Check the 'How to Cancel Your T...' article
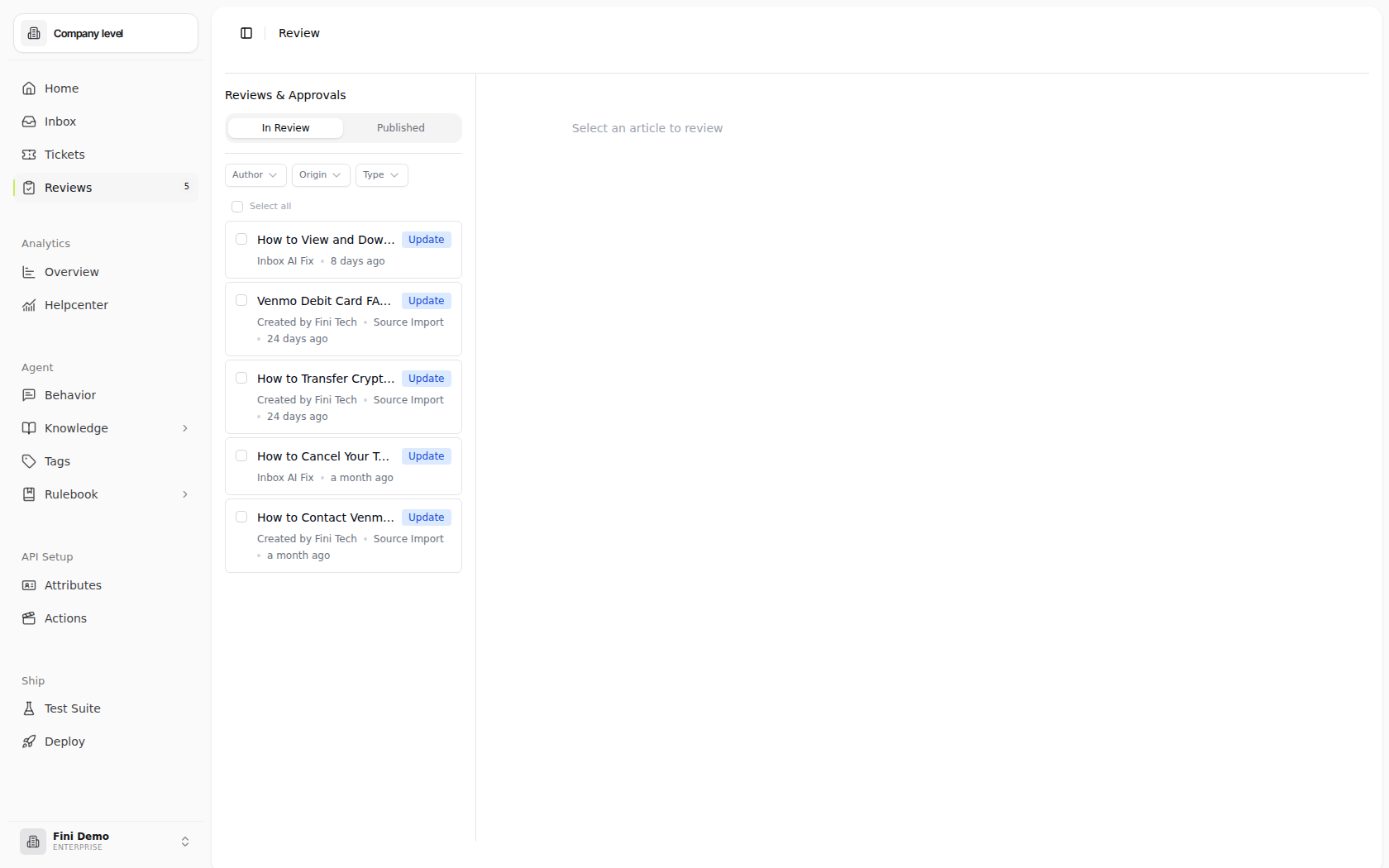The image size is (1389, 868). [x=241, y=455]
